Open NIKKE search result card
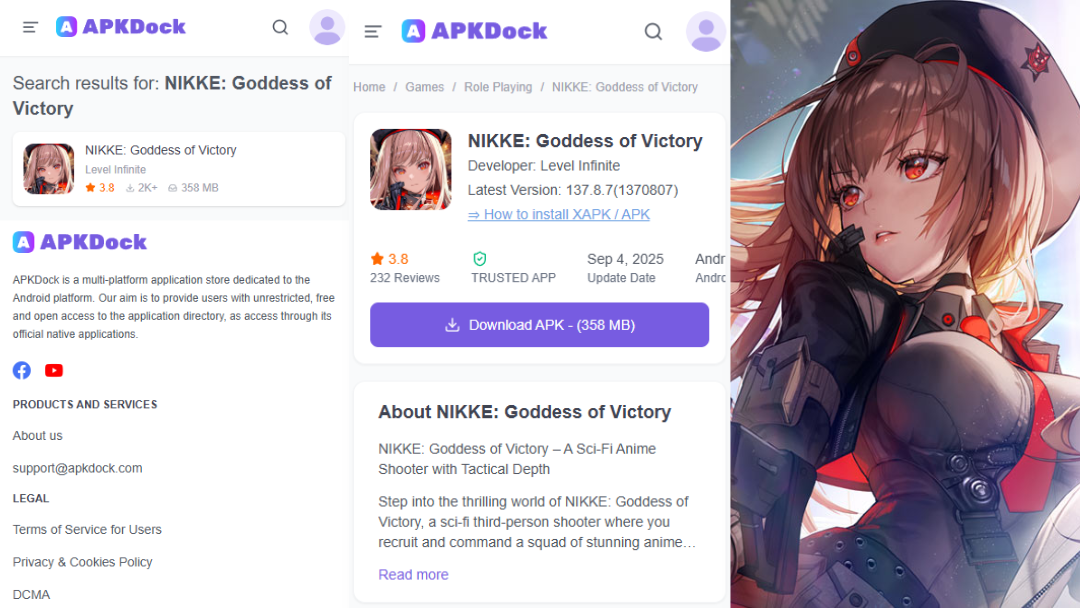Screen dimensions: 1080x608 [178, 169]
